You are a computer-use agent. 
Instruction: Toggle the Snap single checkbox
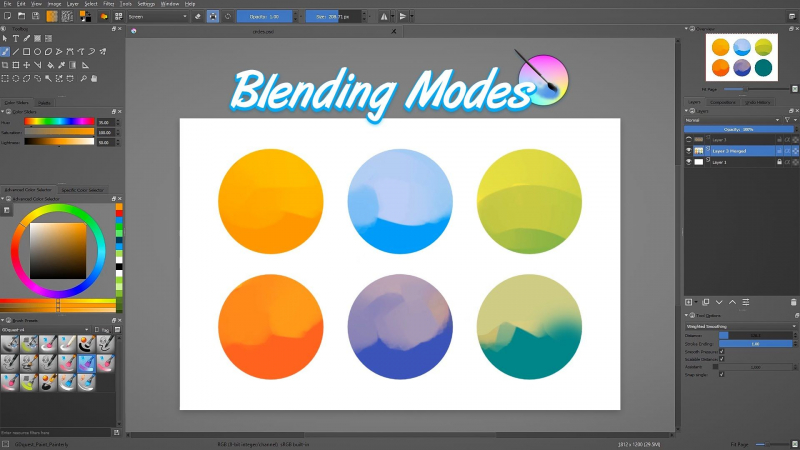click(721, 374)
